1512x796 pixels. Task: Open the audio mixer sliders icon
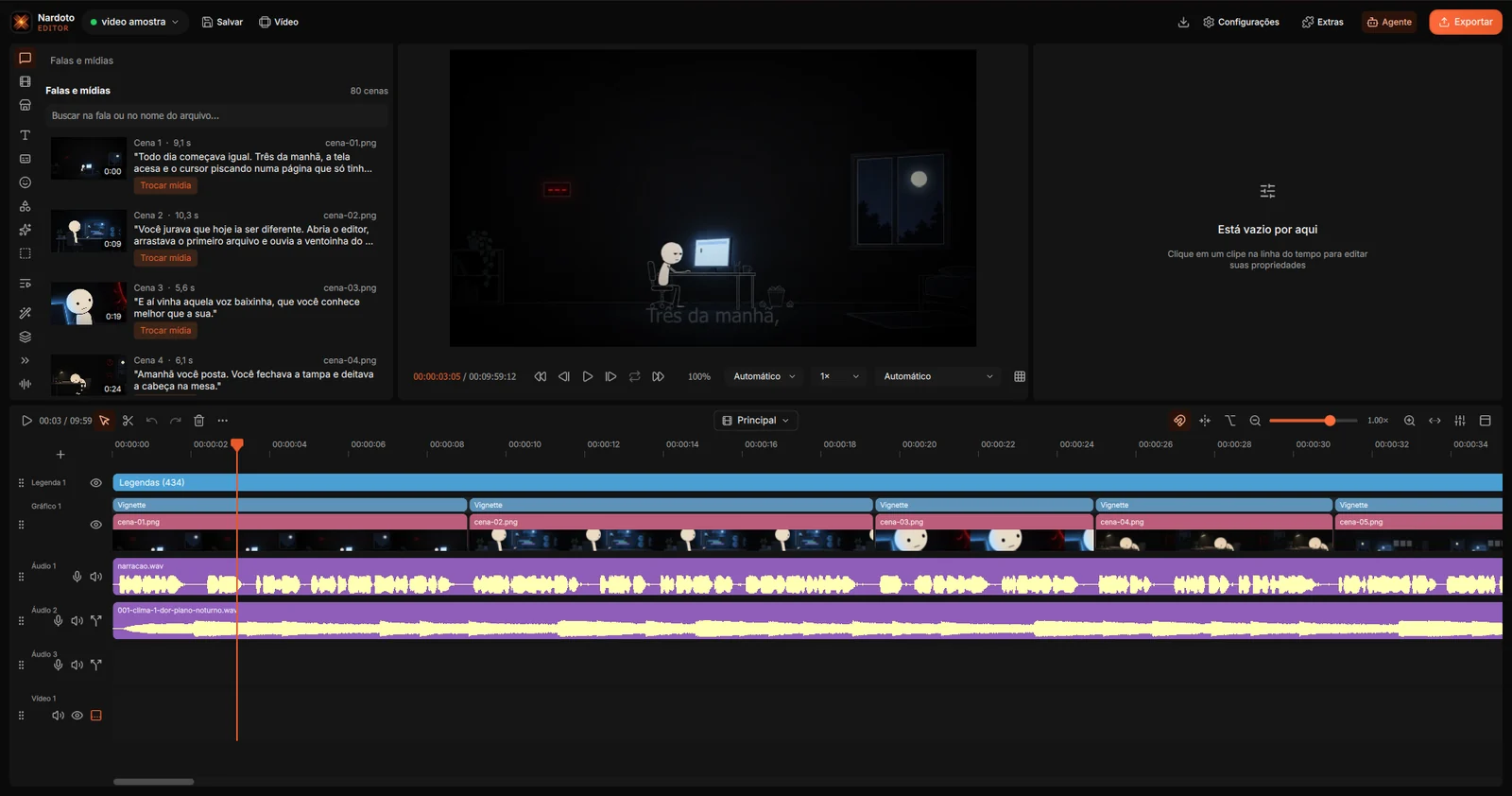tap(1460, 421)
